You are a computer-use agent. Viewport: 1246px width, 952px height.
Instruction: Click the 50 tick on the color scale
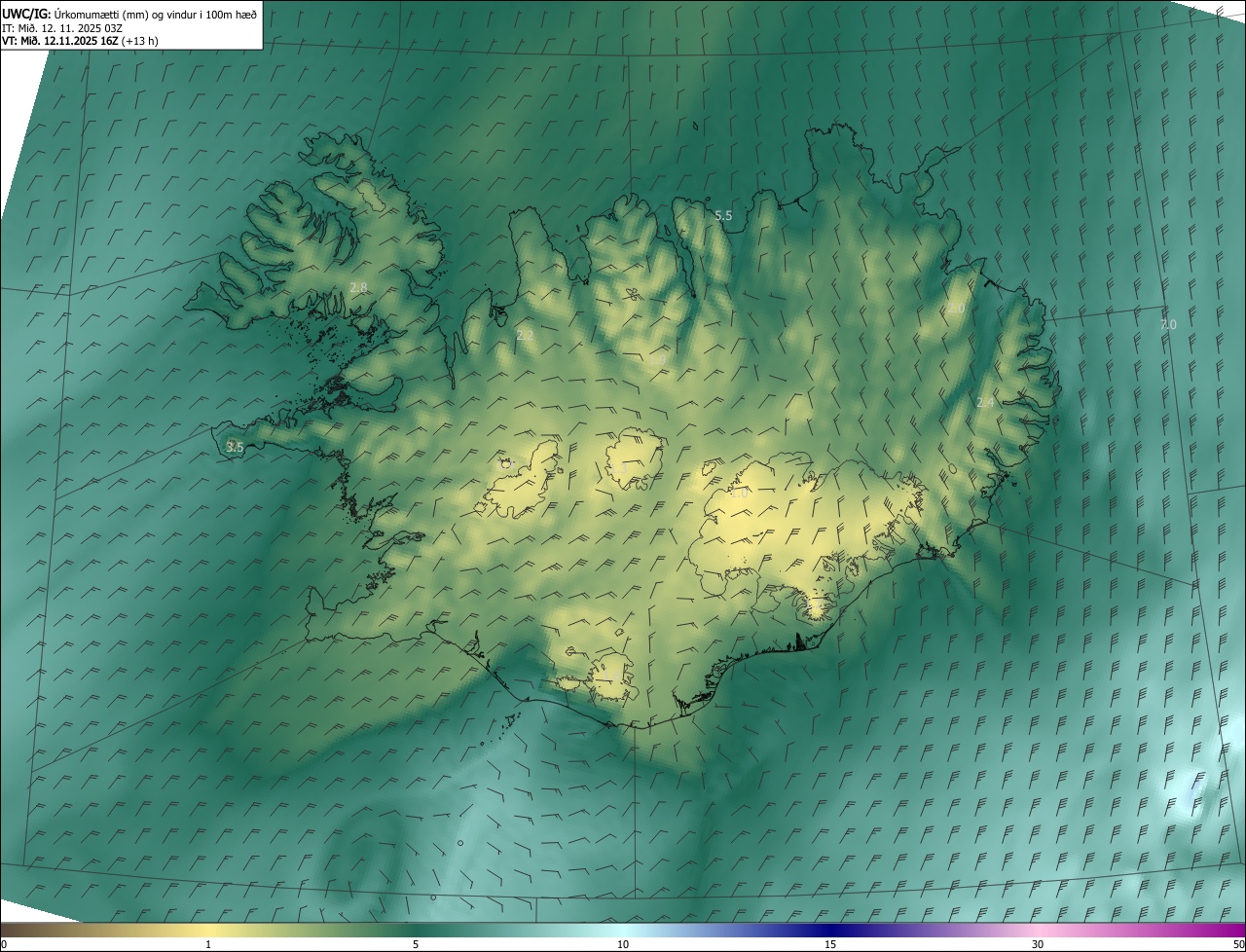(x=1238, y=944)
